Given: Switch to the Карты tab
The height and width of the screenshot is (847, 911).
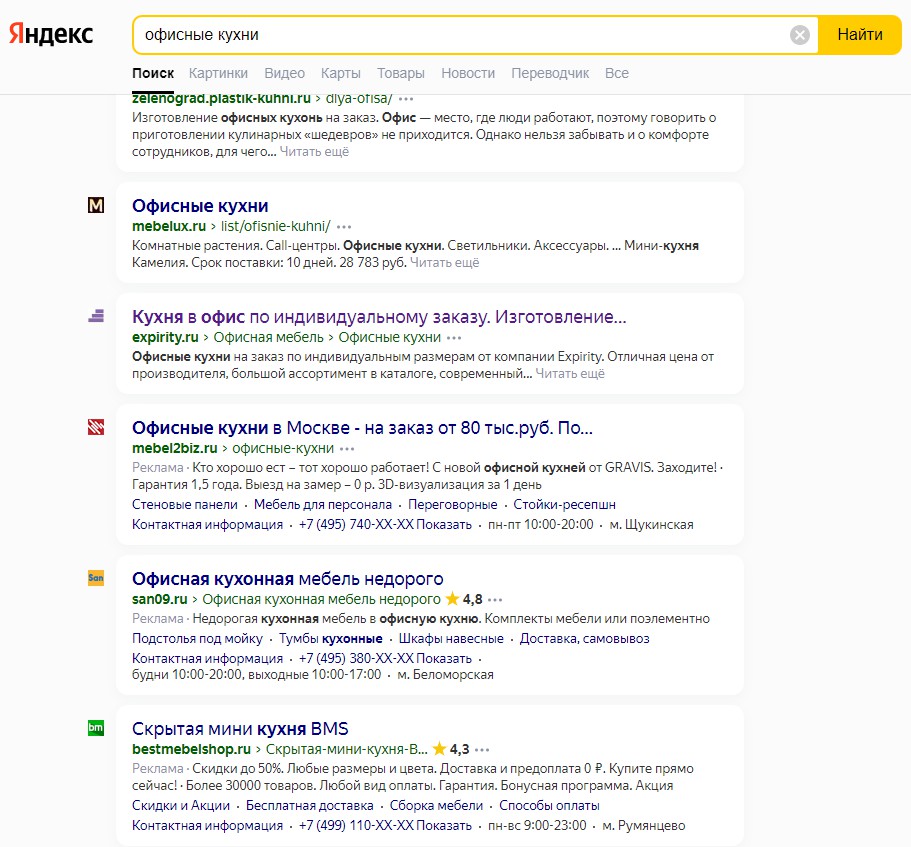Looking at the screenshot, I should (341, 73).
